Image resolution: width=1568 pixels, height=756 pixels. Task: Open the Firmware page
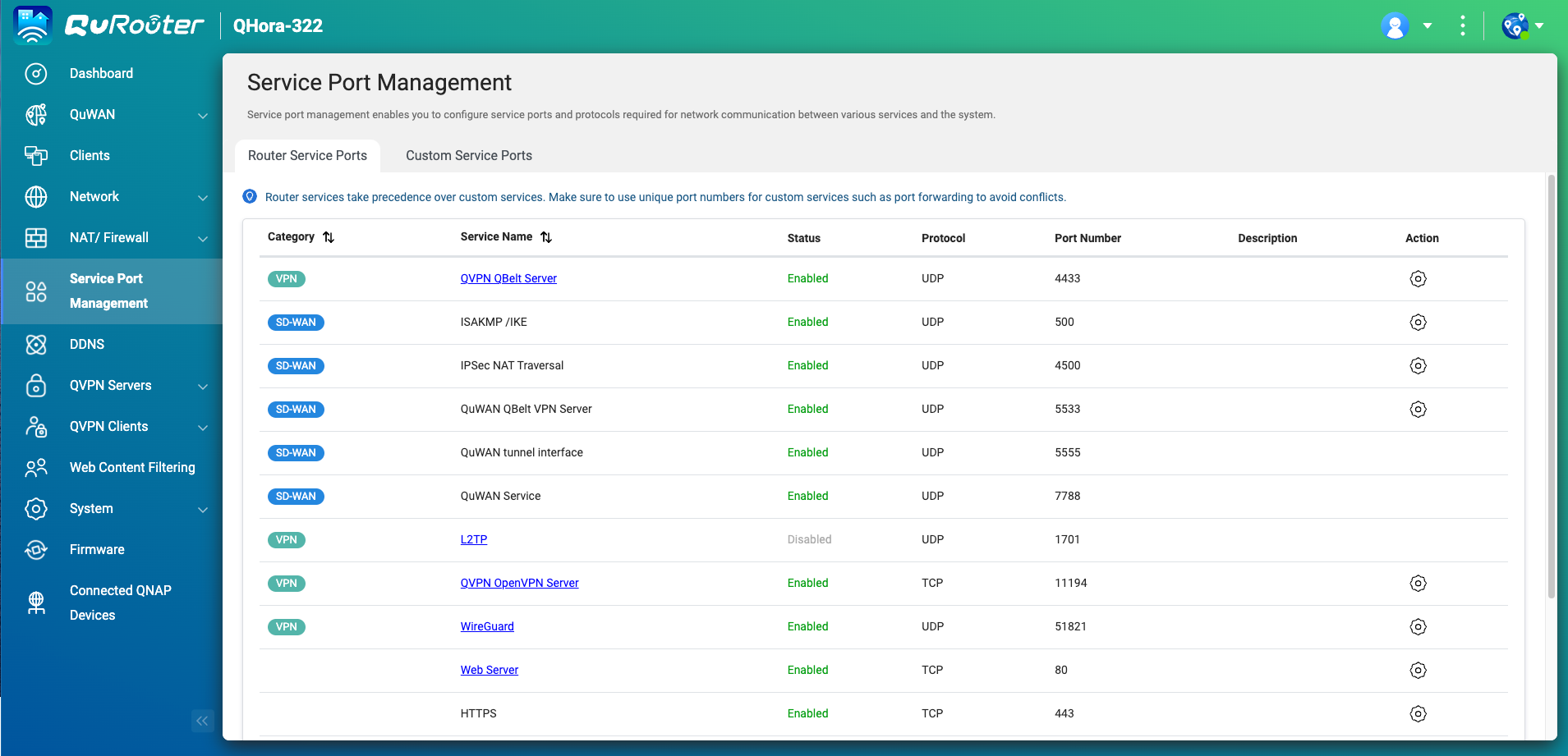click(96, 549)
